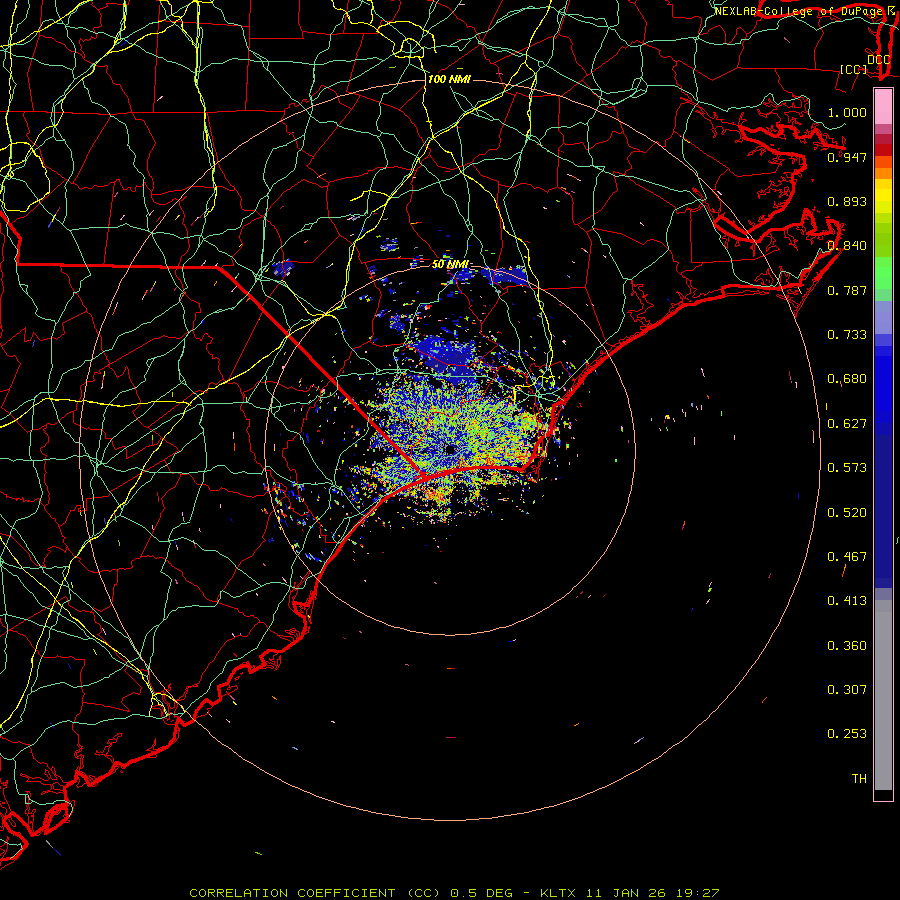Viewport: 900px width, 900px height.
Task: Click the 0.467 scale value
Action: click(x=847, y=557)
